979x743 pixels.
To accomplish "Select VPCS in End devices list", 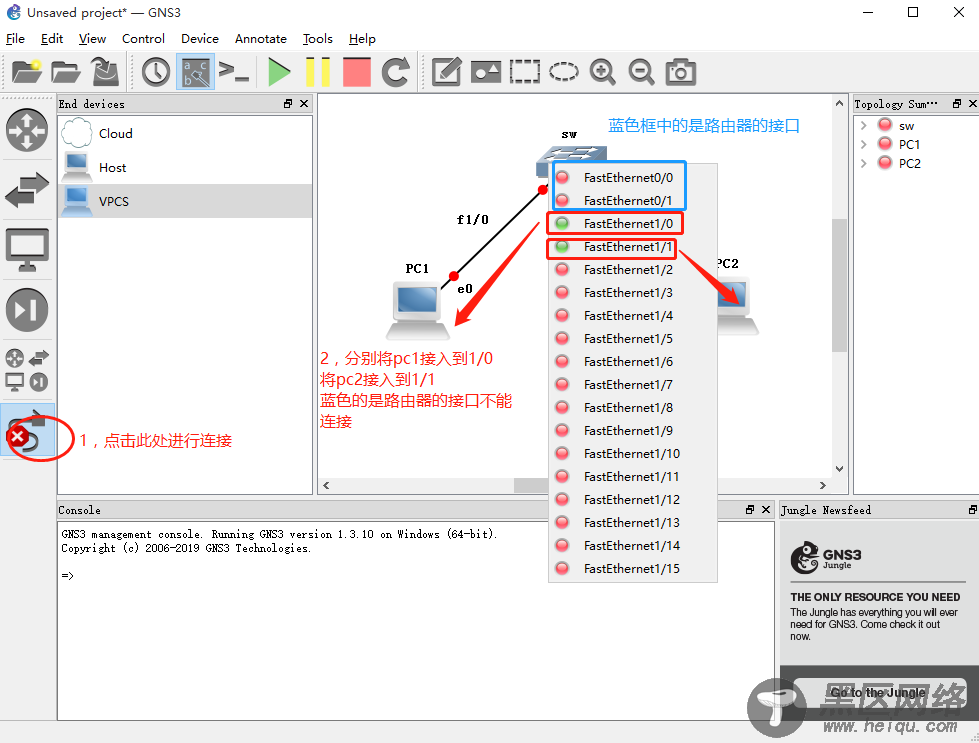I will (185, 201).
